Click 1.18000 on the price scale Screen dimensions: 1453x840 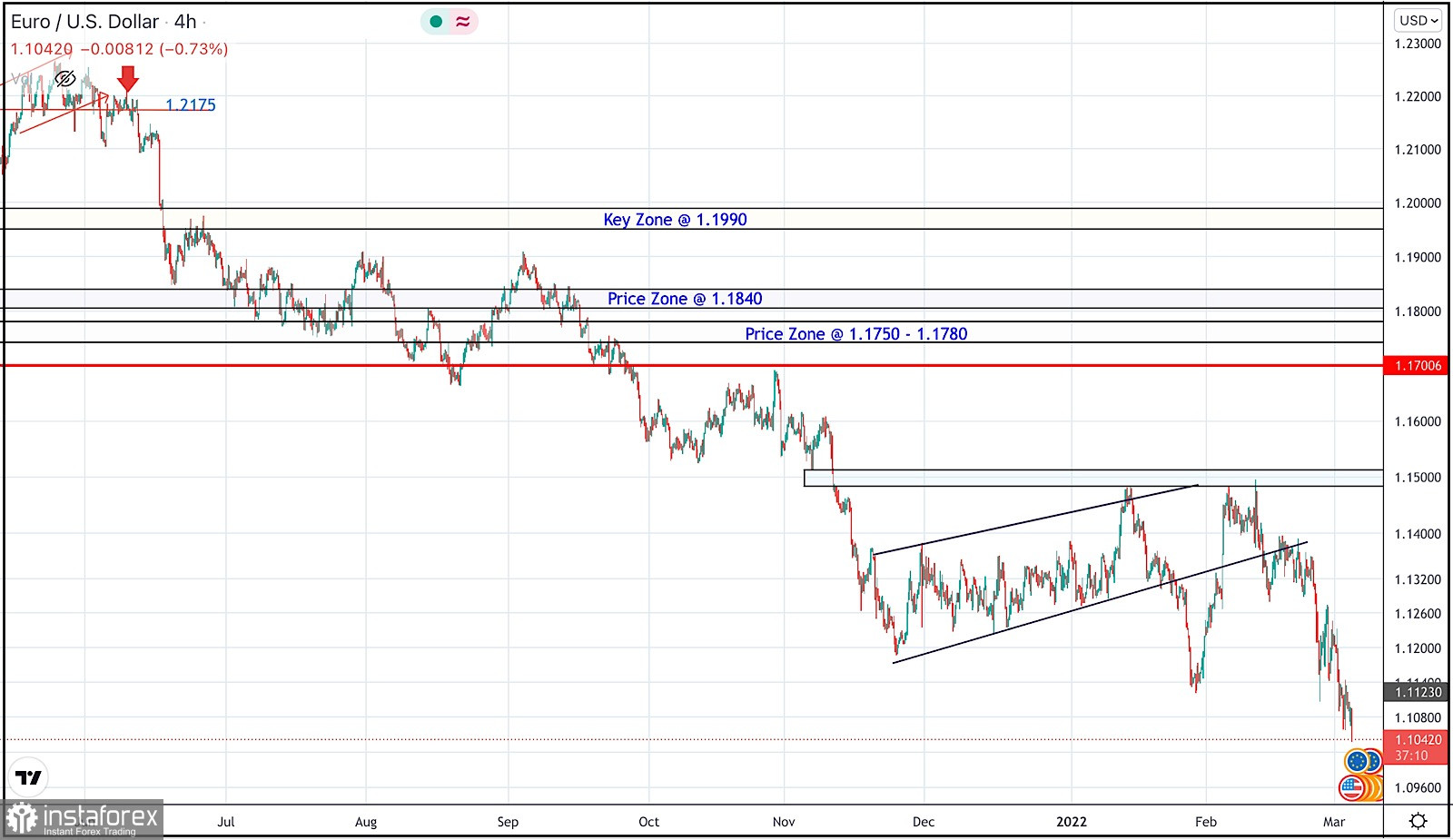pyautogui.click(x=1418, y=311)
